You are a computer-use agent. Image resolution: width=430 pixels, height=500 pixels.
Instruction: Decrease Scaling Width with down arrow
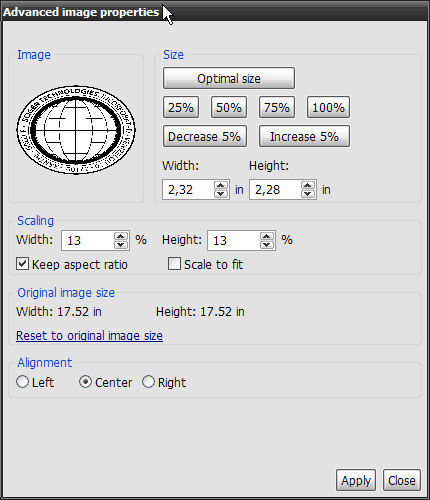pos(121,245)
